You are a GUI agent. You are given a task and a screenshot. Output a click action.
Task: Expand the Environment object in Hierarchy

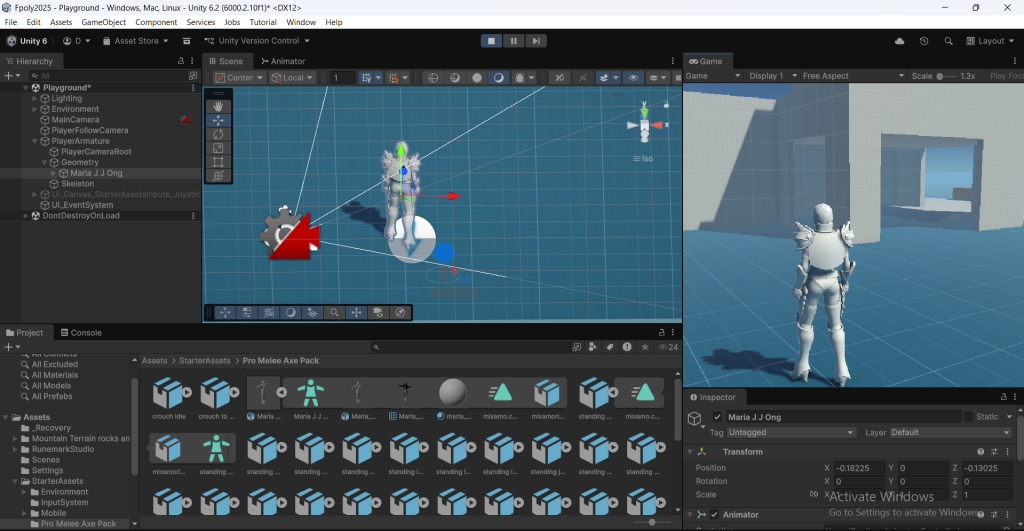(x=34, y=109)
